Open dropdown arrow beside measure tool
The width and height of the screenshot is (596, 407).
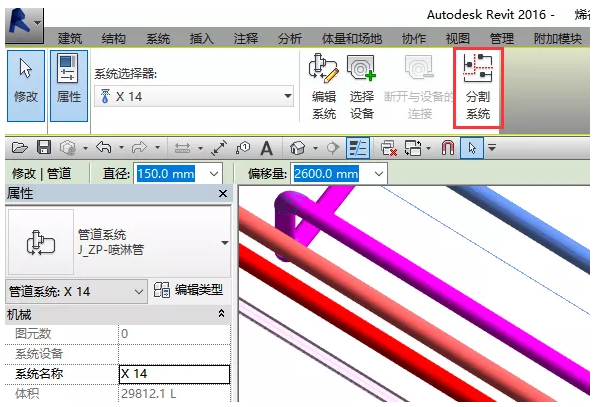point(200,148)
